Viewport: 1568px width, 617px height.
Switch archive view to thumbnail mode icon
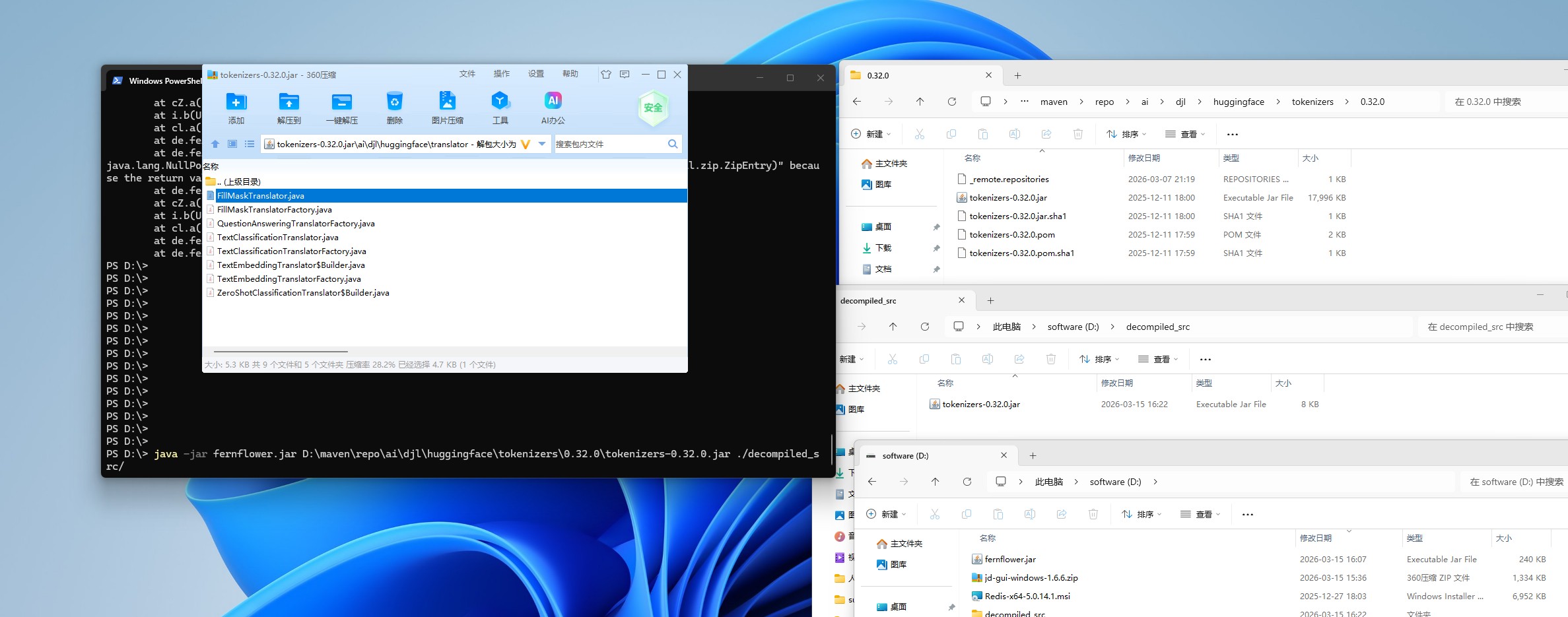click(232, 144)
